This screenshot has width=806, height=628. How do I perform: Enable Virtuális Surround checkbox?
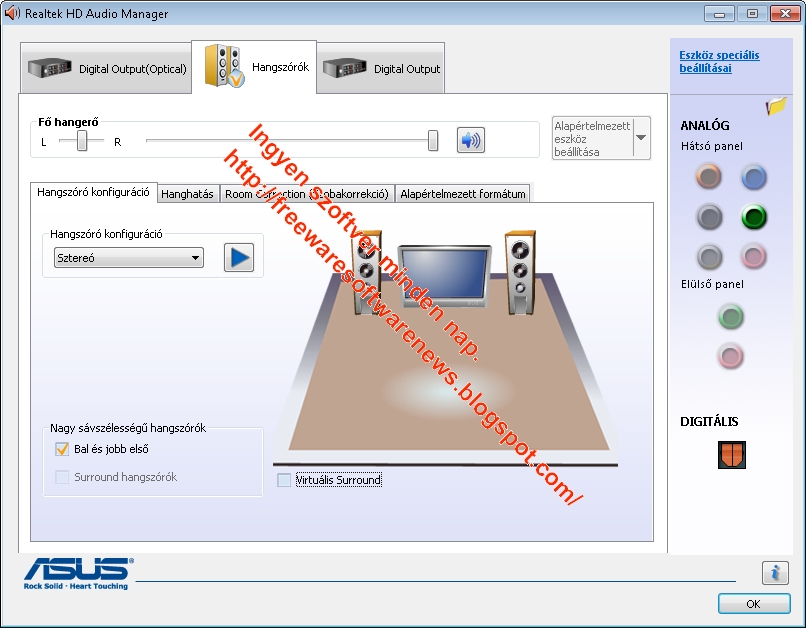pyautogui.click(x=284, y=480)
